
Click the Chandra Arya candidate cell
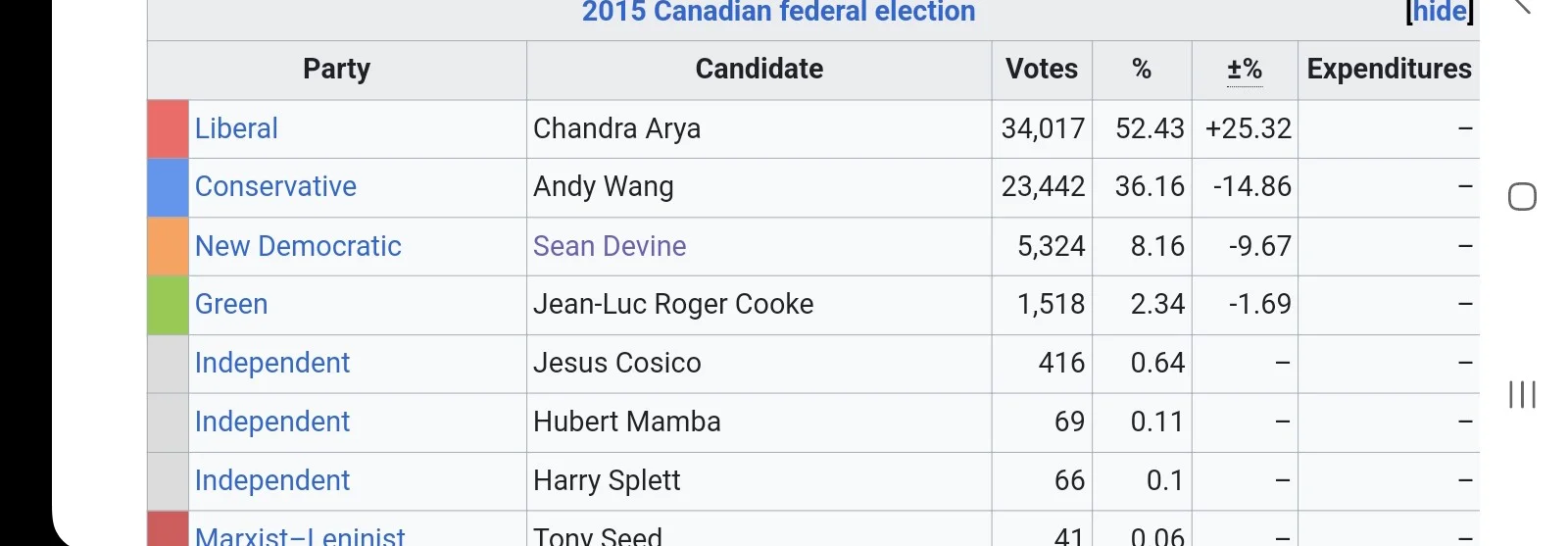[616, 128]
